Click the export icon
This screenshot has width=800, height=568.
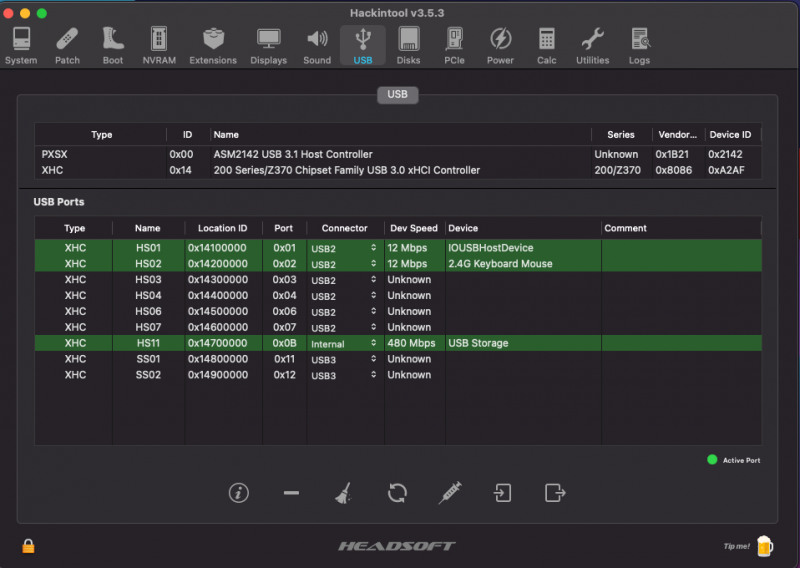tap(555, 492)
